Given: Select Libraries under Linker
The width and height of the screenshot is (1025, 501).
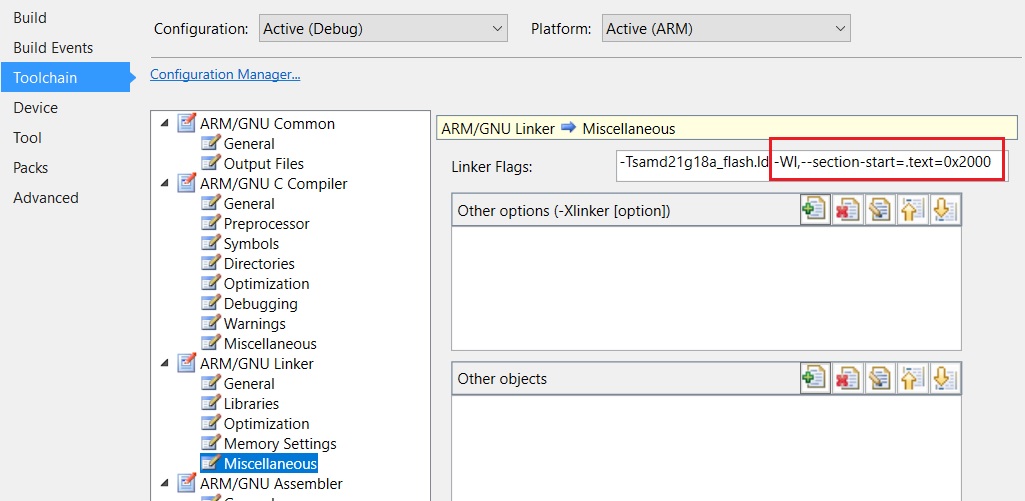Looking at the screenshot, I should coord(251,404).
